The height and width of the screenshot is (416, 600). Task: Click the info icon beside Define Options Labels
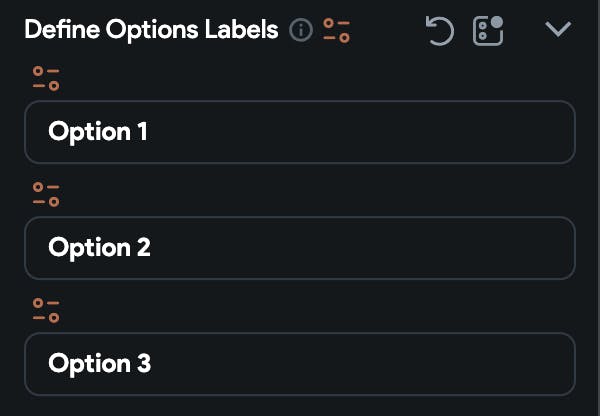pyautogui.click(x=300, y=31)
